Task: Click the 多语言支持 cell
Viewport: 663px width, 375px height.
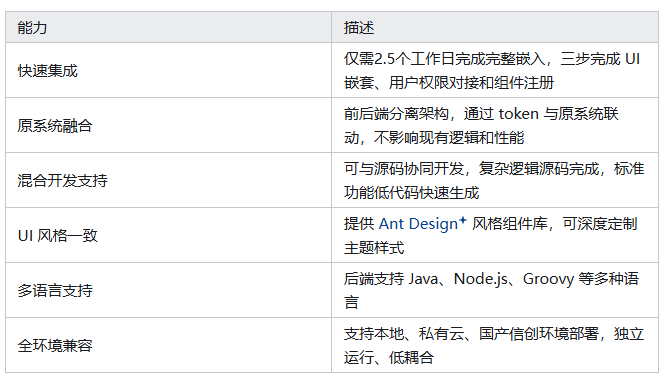Action: pos(168,290)
